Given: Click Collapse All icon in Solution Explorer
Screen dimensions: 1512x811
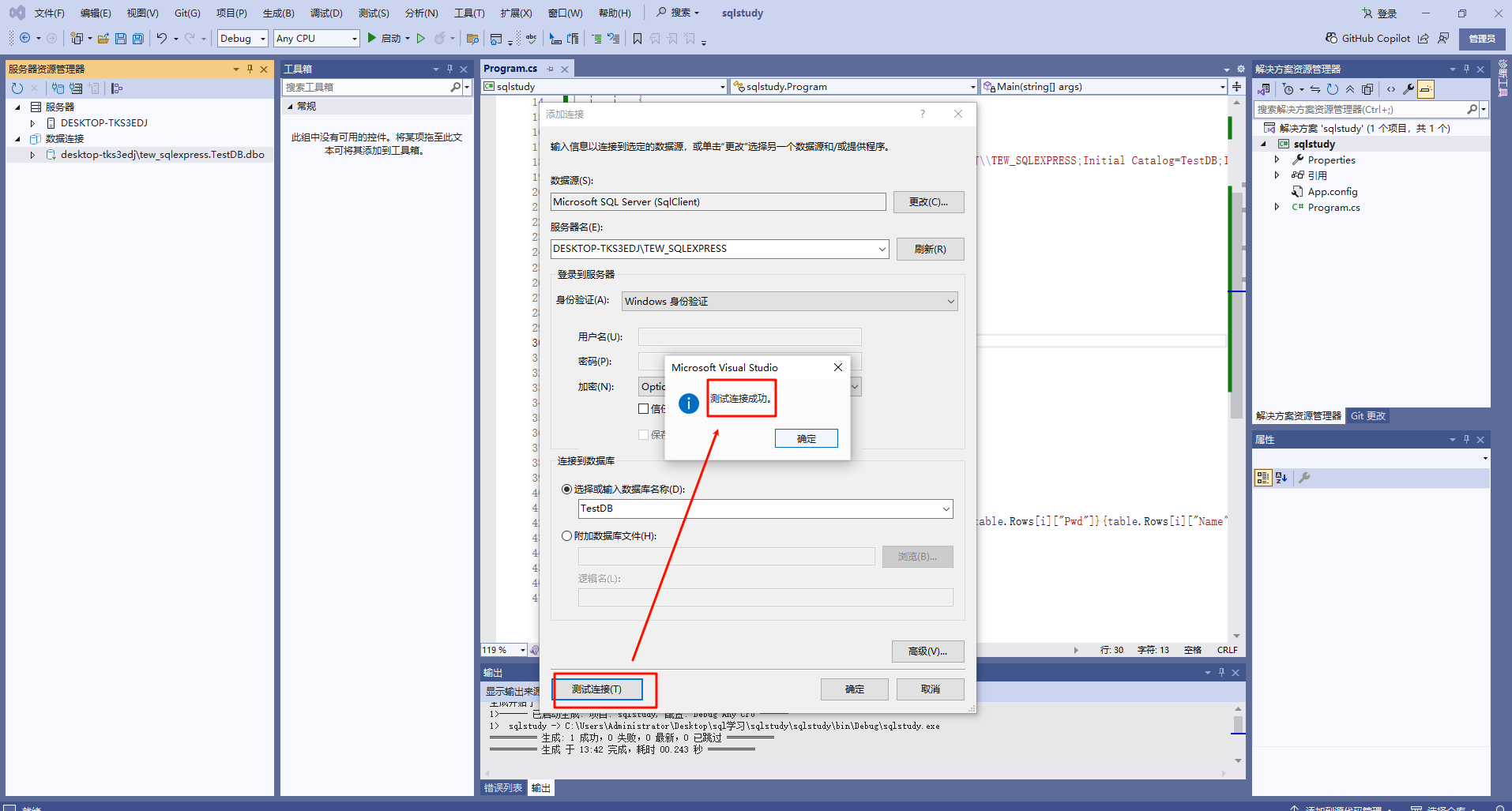Looking at the screenshot, I should click(x=1350, y=89).
